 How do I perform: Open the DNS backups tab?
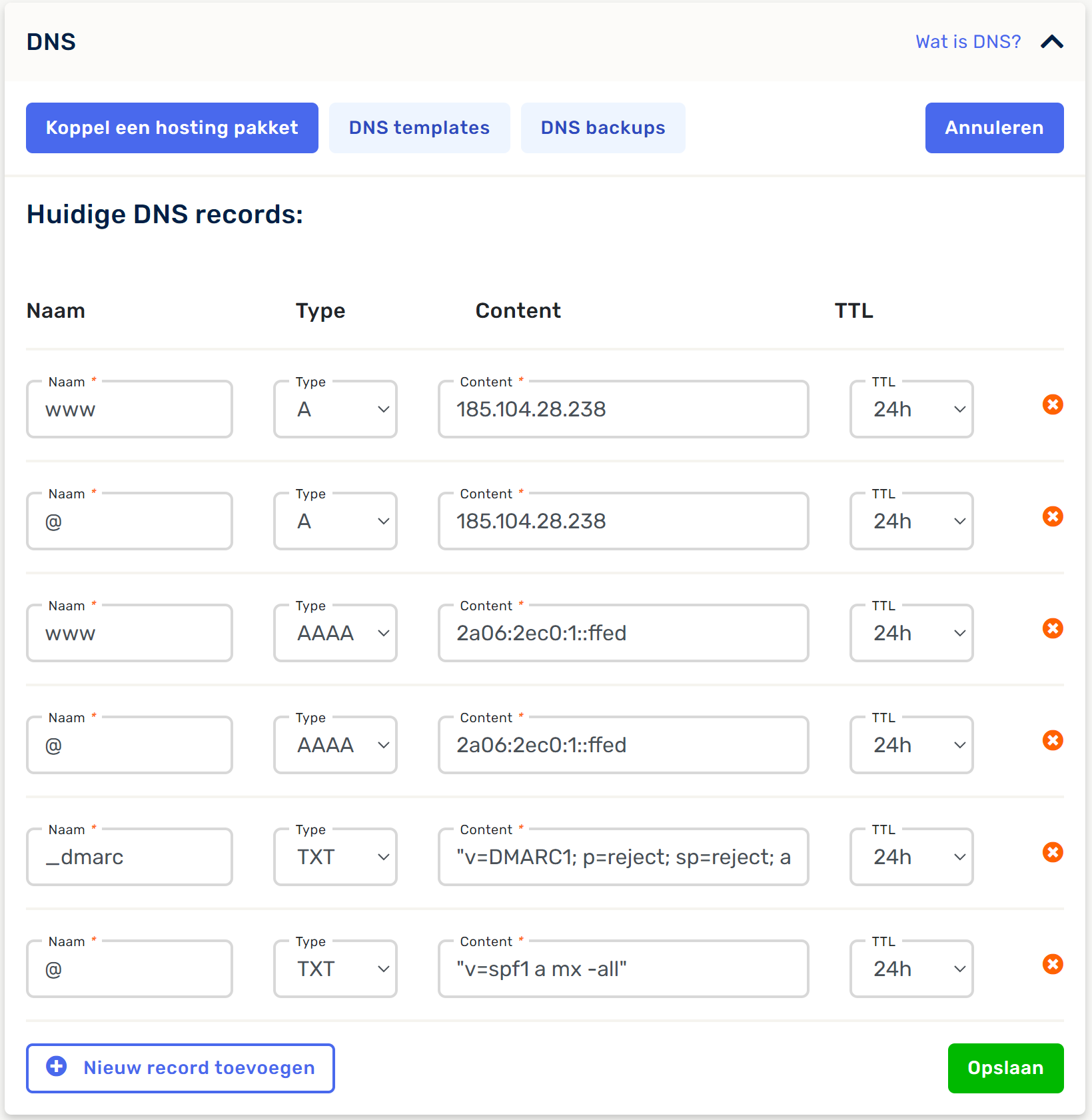pos(602,128)
